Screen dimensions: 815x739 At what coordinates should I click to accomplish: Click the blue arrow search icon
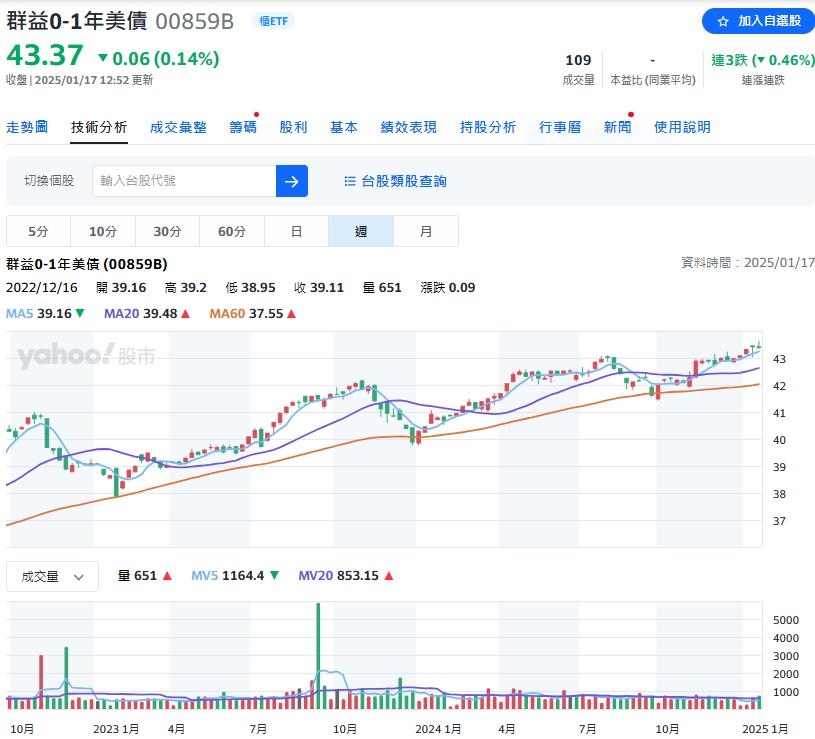click(x=291, y=181)
